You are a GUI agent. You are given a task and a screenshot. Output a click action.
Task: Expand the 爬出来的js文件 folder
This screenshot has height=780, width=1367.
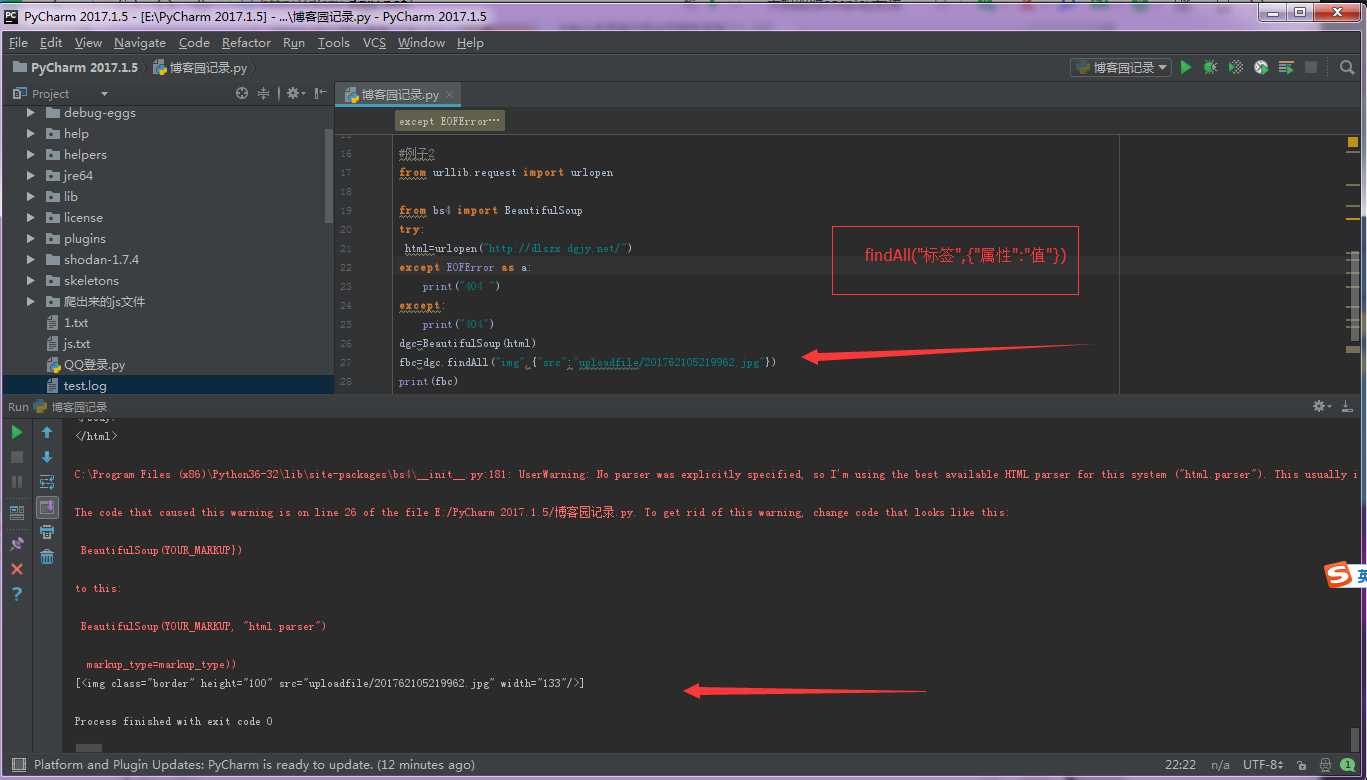coord(30,302)
